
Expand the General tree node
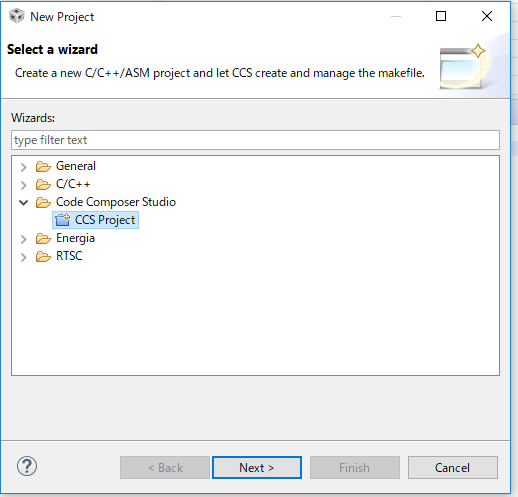(x=23, y=167)
